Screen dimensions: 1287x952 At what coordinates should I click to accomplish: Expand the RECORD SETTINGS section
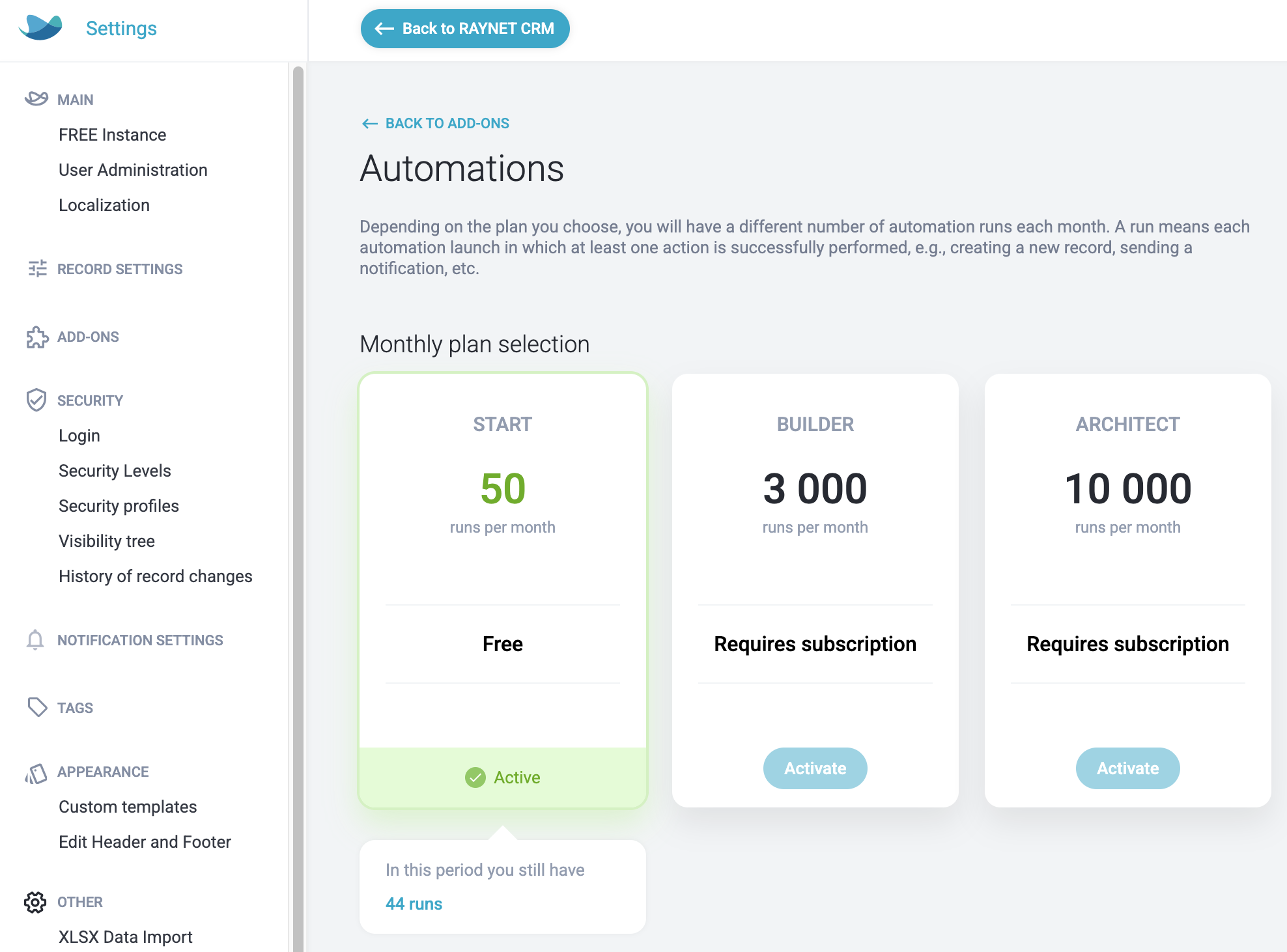(x=120, y=269)
